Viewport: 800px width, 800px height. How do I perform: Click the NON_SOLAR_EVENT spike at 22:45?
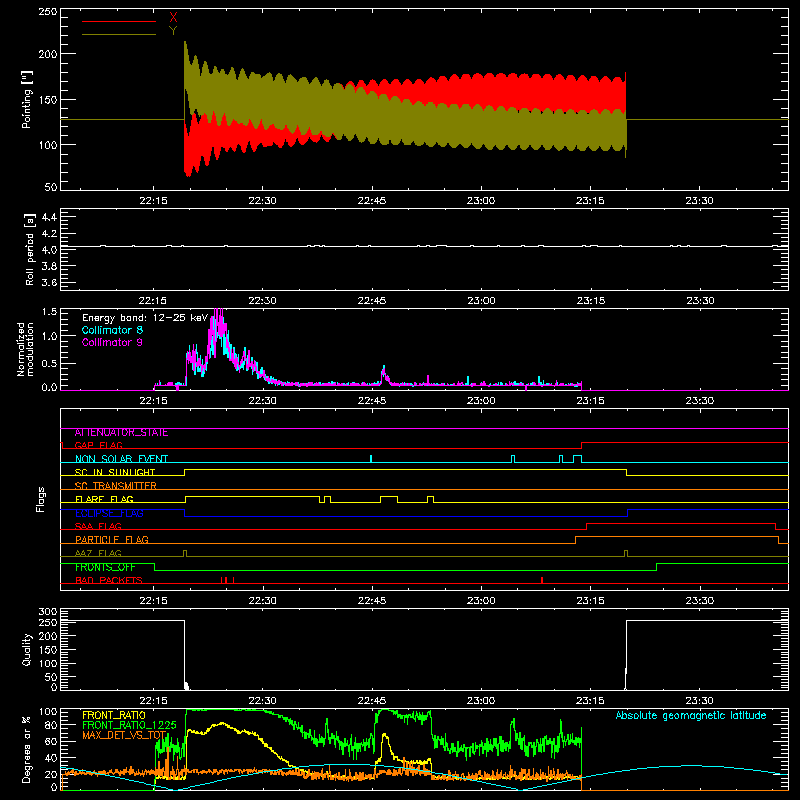[x=371, y=458]
